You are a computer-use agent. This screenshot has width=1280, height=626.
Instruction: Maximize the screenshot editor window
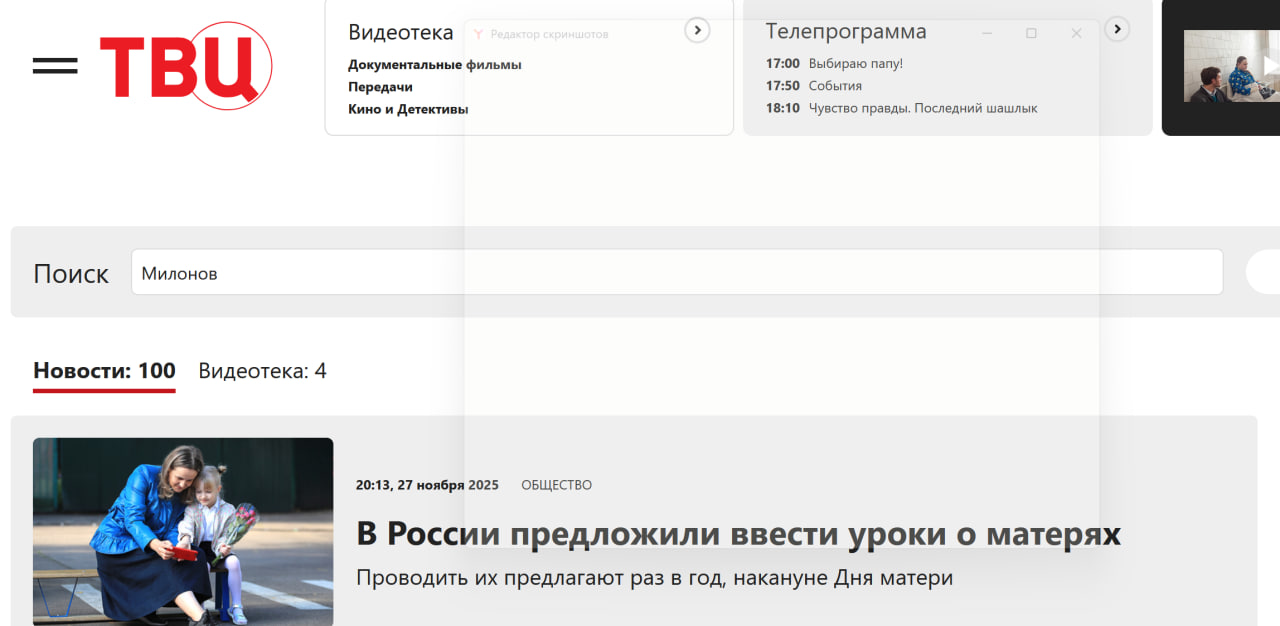tap(1031, 33)
